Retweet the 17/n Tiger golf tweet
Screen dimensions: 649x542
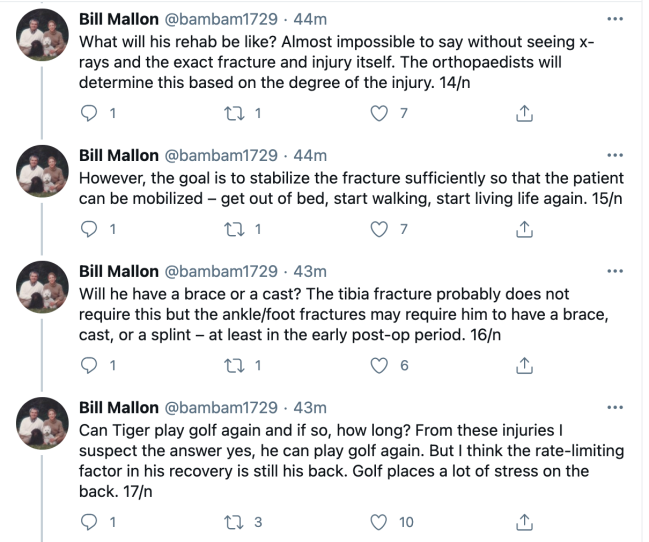coord(235,521)
